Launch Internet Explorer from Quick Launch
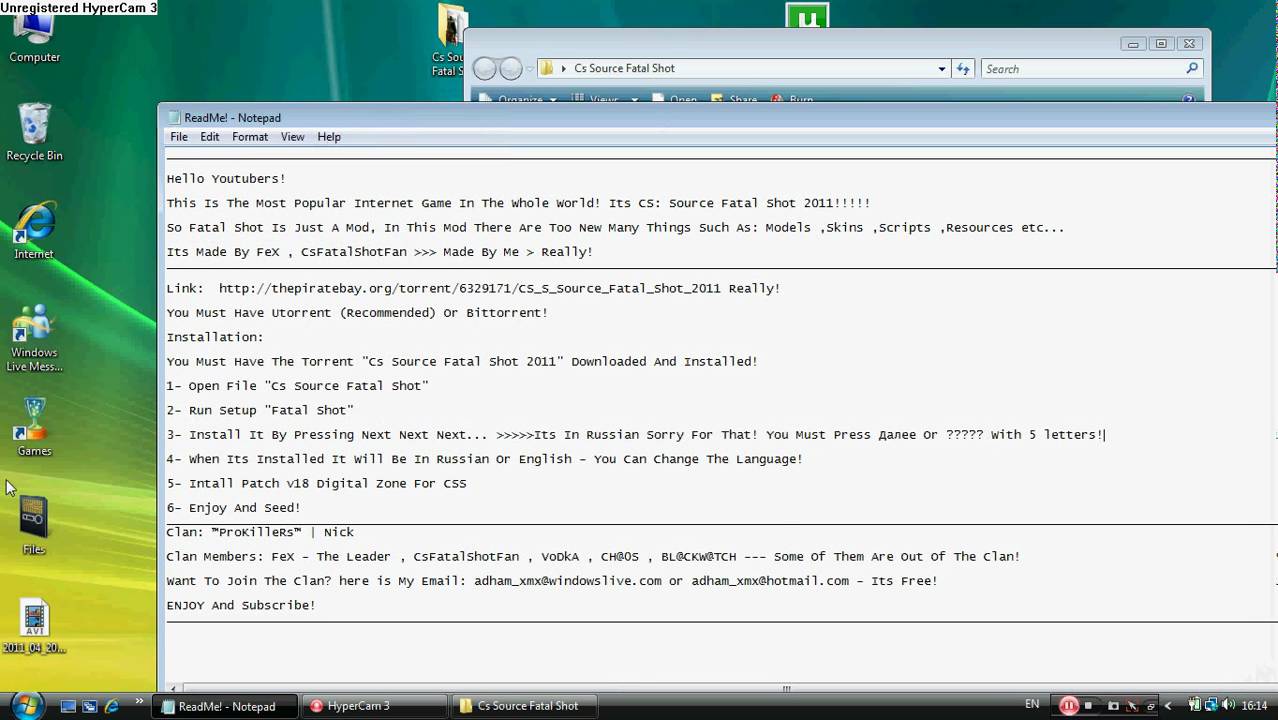This screenshot has height=720, width=1278. click(x=112, y=706)
